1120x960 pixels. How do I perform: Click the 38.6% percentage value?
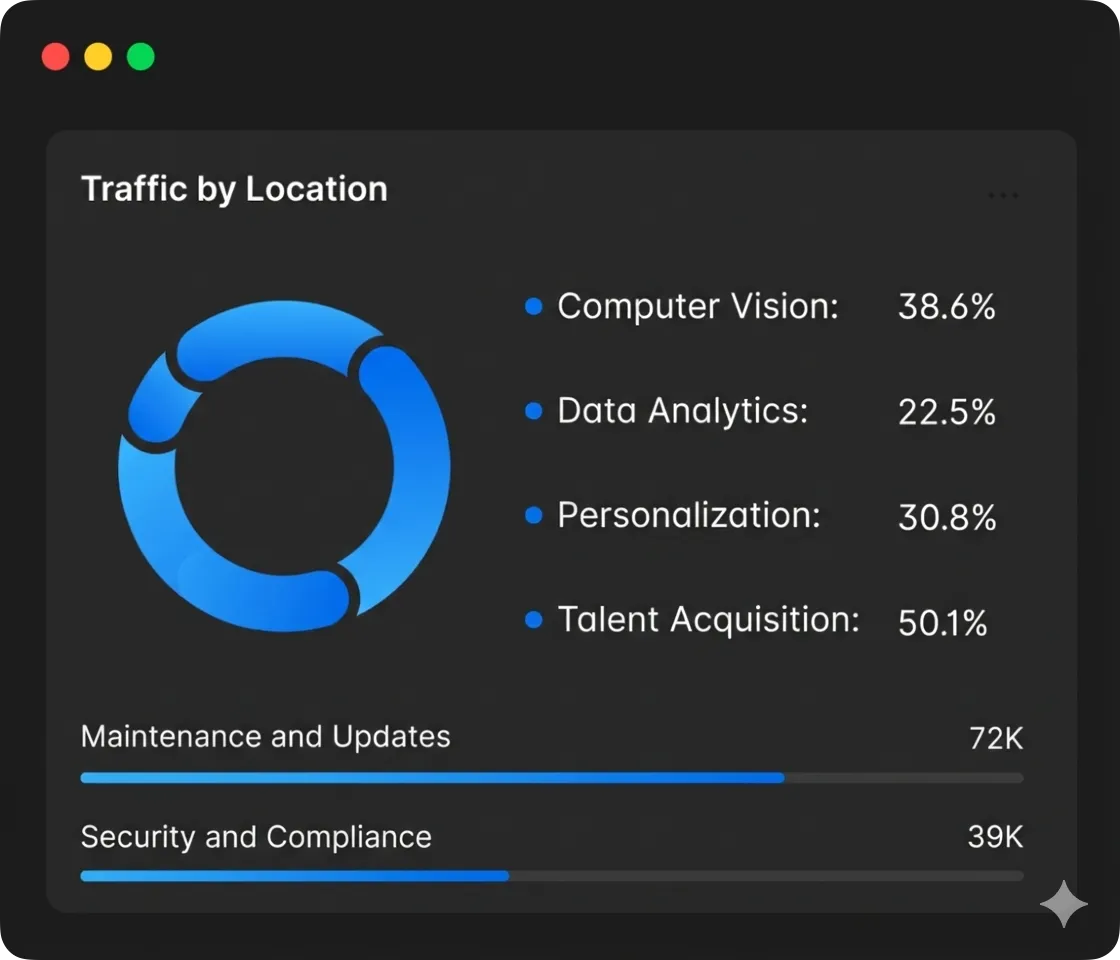(x=946, y=306)
